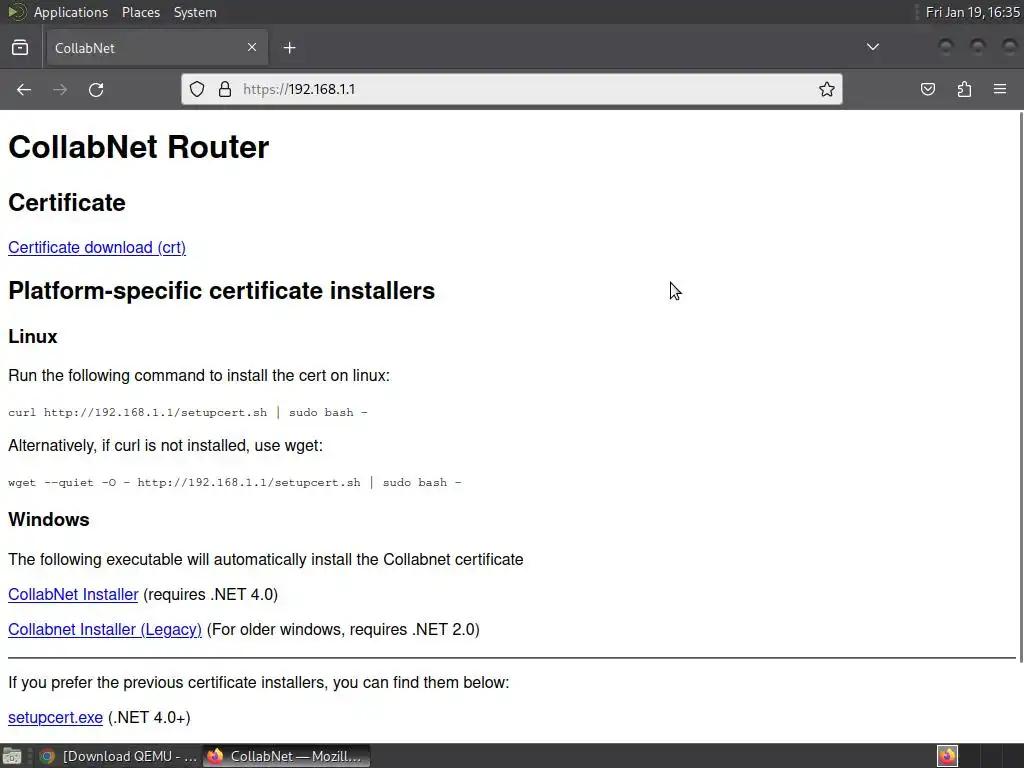1024x768 pixels.
Task: Open the Applications menu
Action: pyautogui.click(x=71, y=12)
